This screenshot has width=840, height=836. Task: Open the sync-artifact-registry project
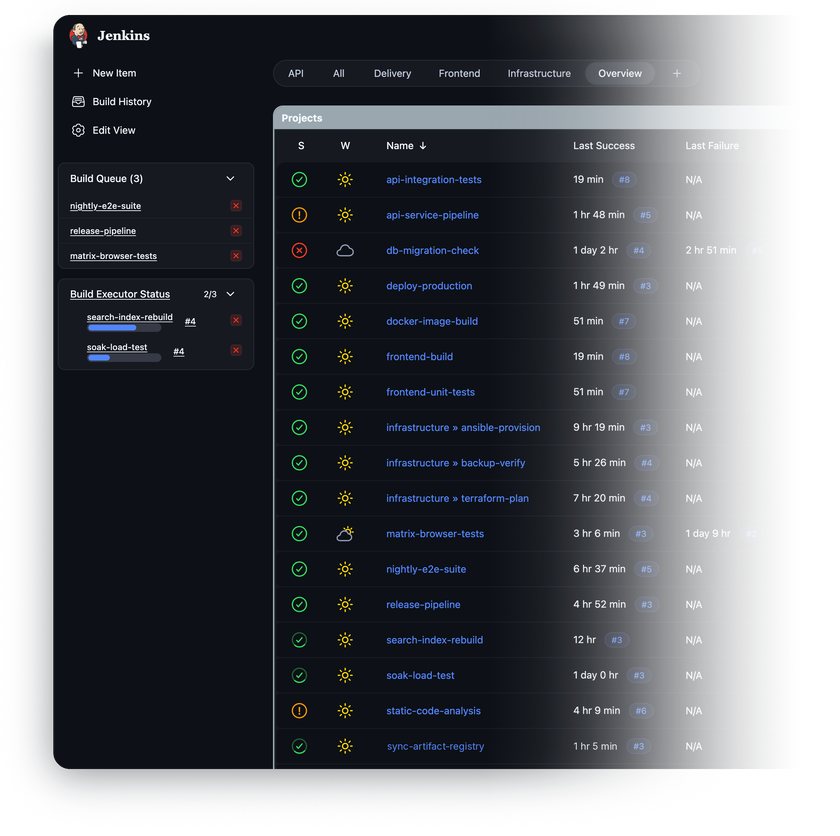[435, 746]
